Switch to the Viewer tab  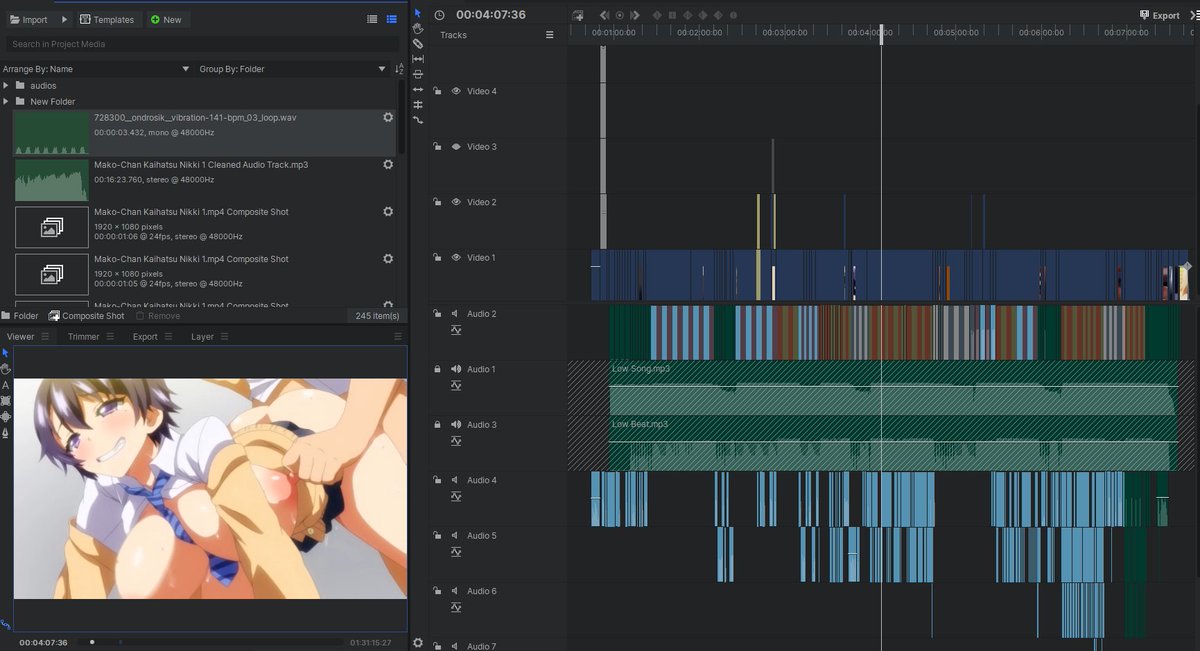20,337
